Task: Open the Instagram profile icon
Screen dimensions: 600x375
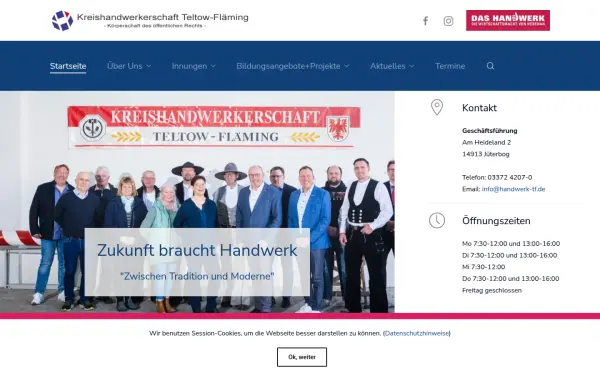Action: tap(448, 21)
